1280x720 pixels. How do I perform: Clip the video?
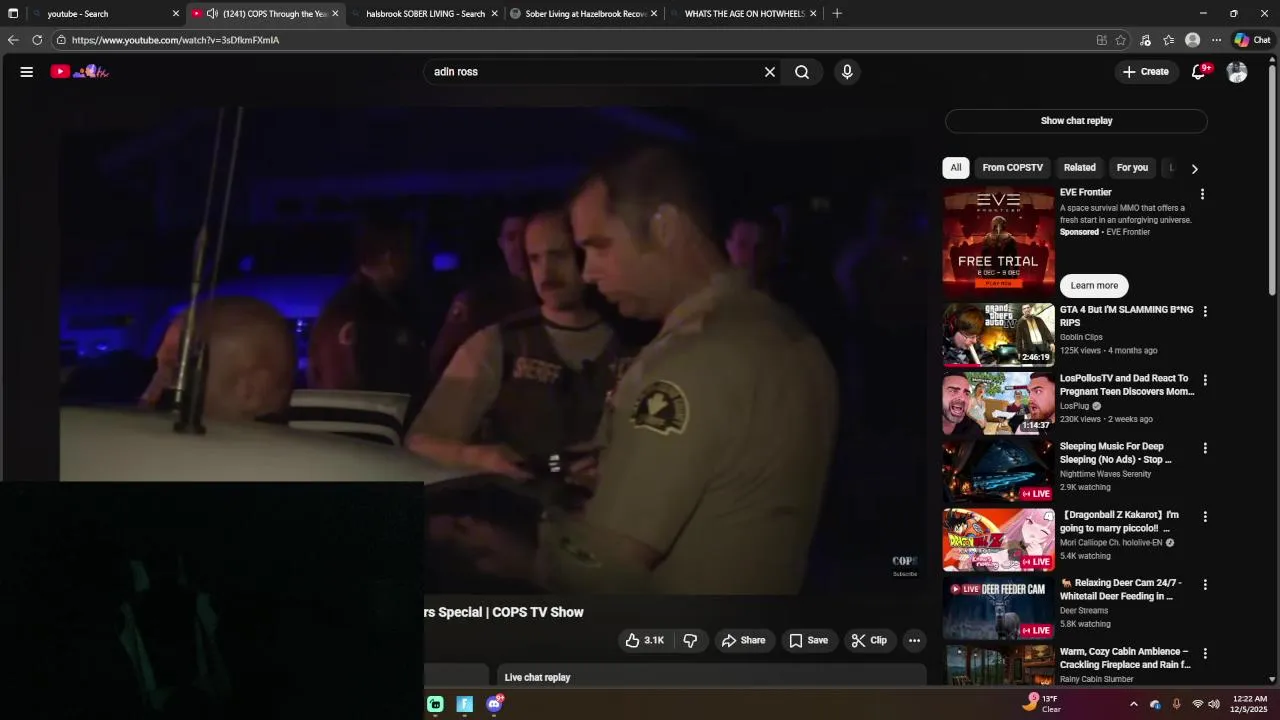(x=869, y=640)
